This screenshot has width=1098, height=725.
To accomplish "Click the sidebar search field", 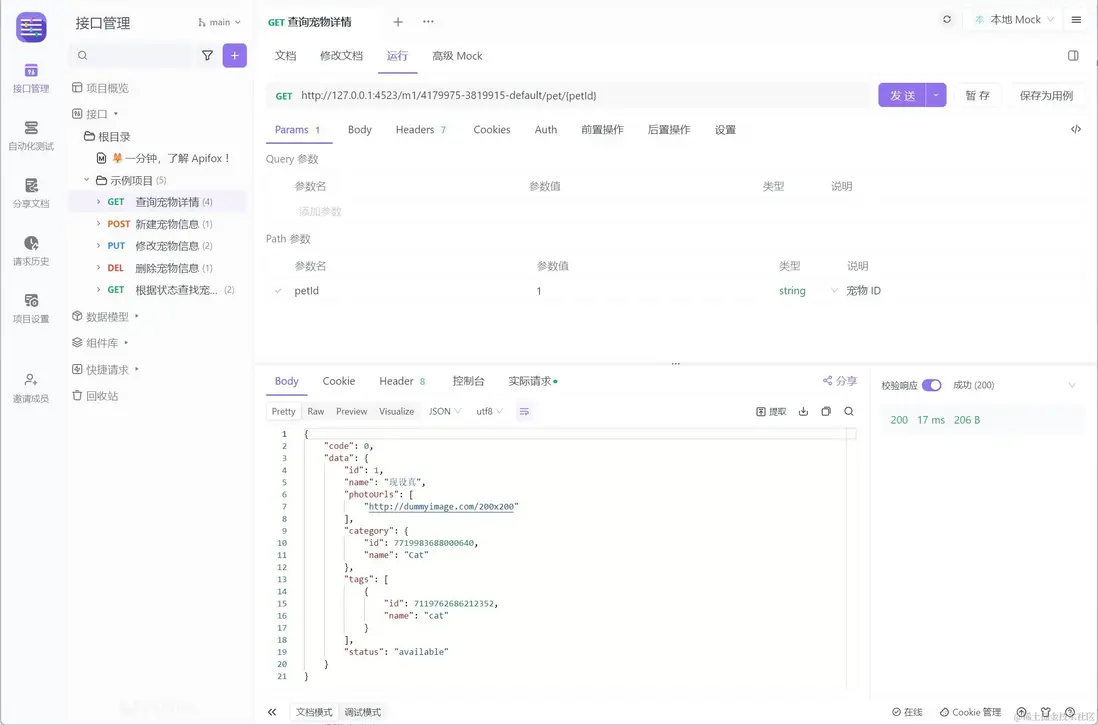I will tap(132, 55).
